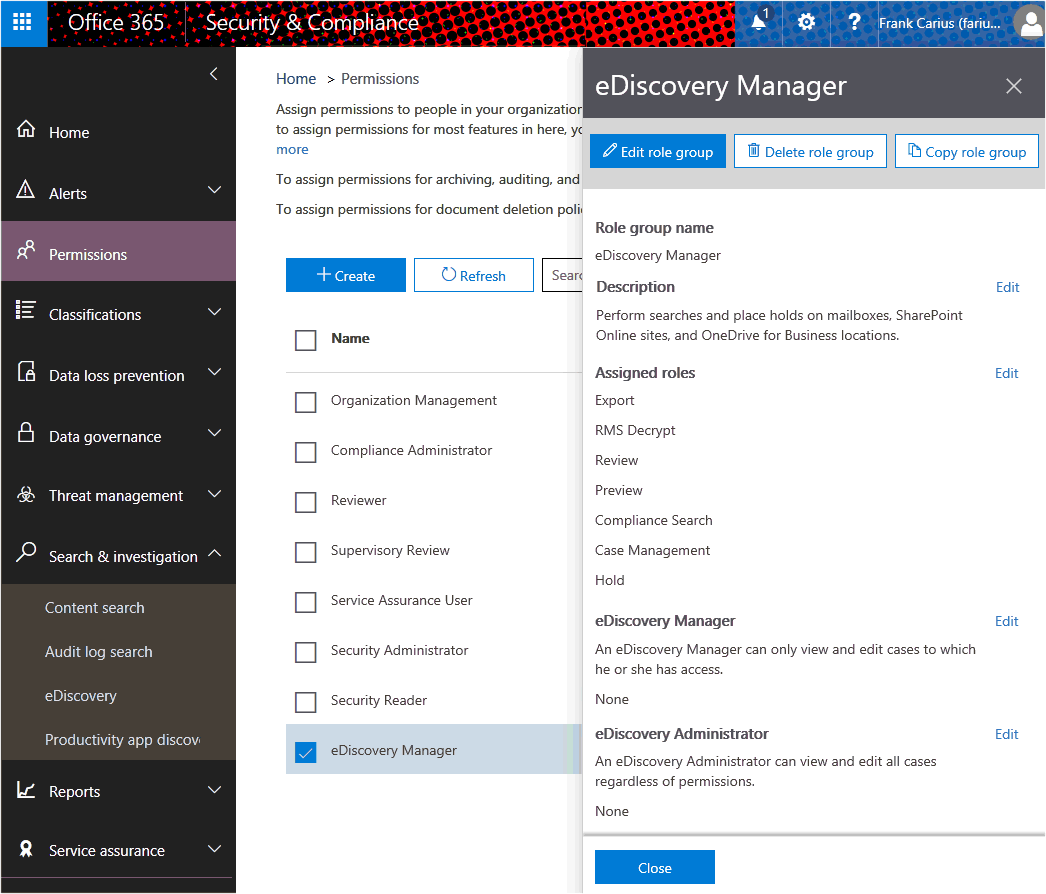Edit the Assigned roles section

[x=1007, y=373]
